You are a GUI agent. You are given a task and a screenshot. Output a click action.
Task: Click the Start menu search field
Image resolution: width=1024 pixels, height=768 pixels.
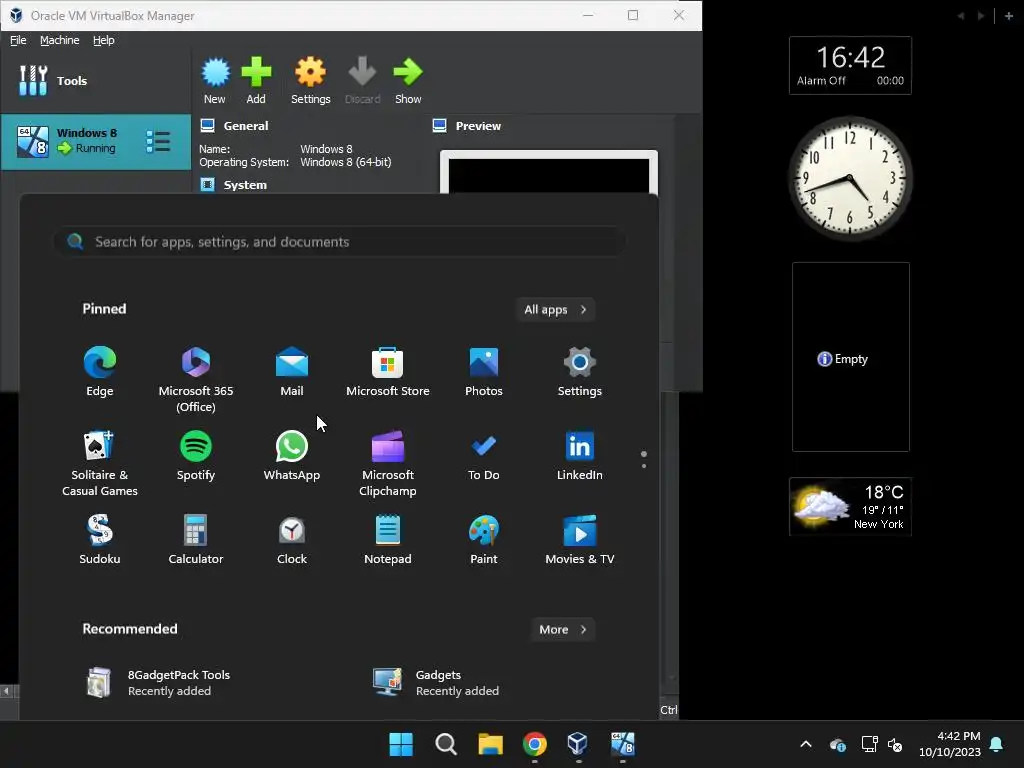click(x=340, y=242)
